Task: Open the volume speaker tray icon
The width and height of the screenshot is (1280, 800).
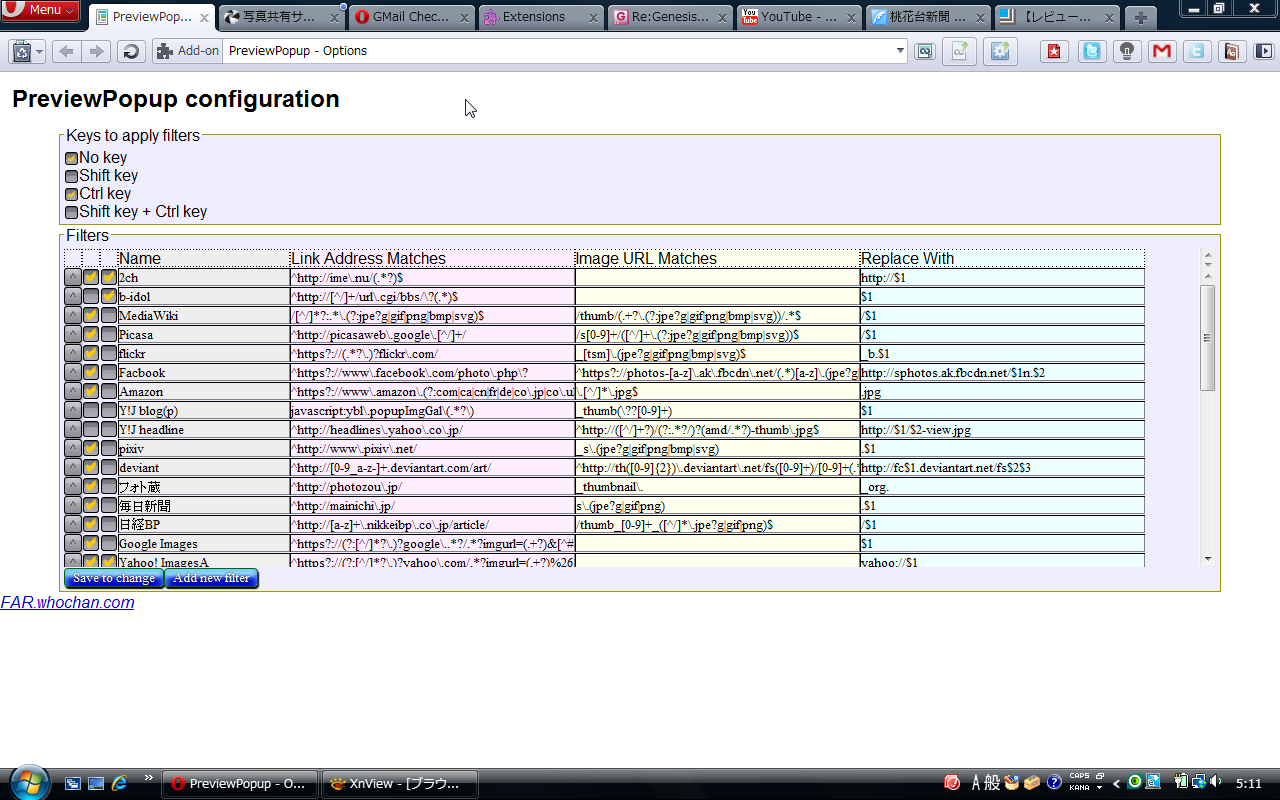Action: (x=1215, y=782)
